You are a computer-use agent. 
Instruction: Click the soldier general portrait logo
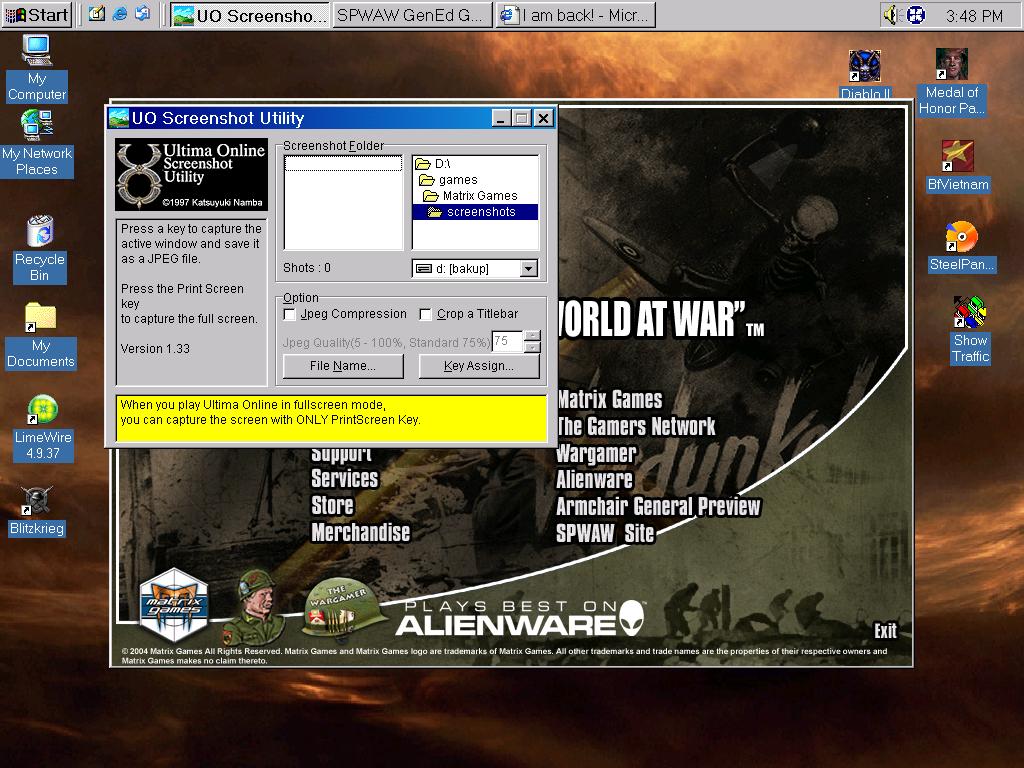tap(256, 607)
